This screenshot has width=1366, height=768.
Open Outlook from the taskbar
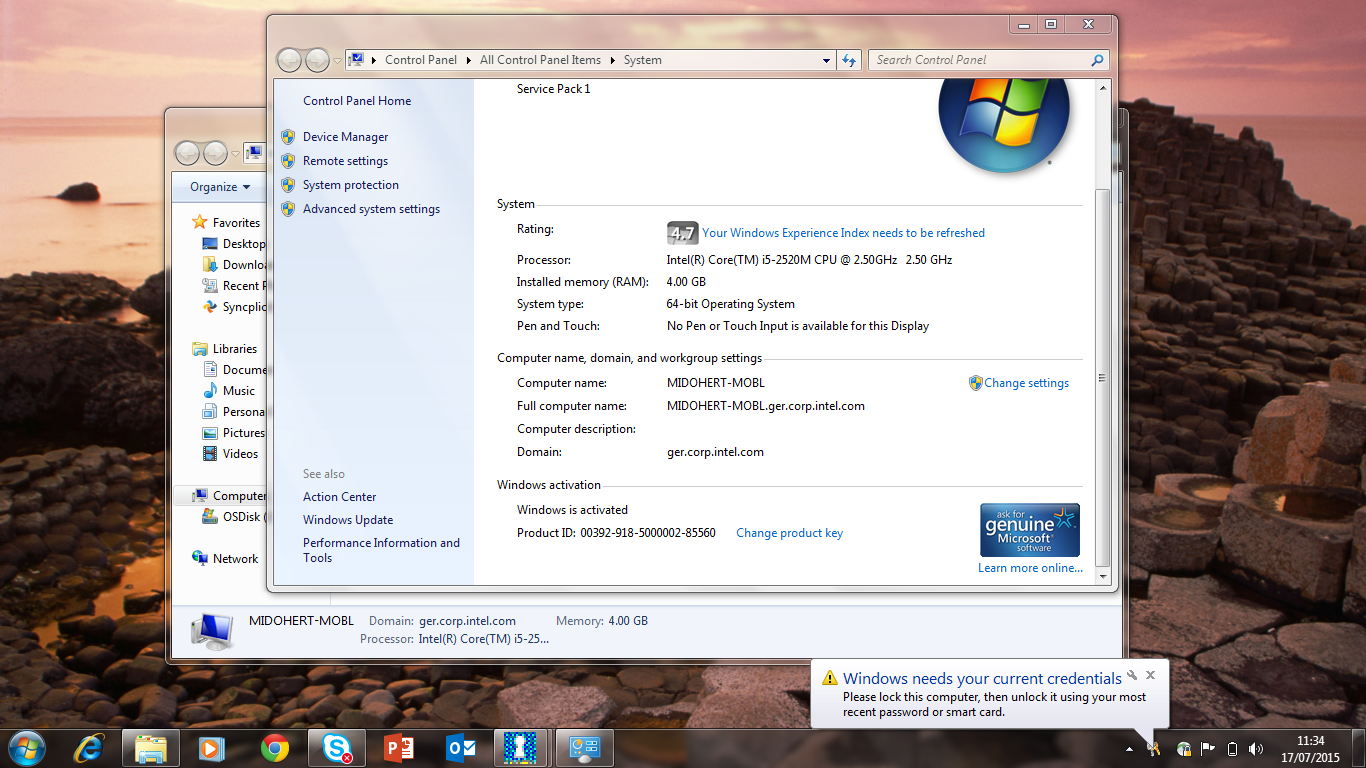coord(461,748)
